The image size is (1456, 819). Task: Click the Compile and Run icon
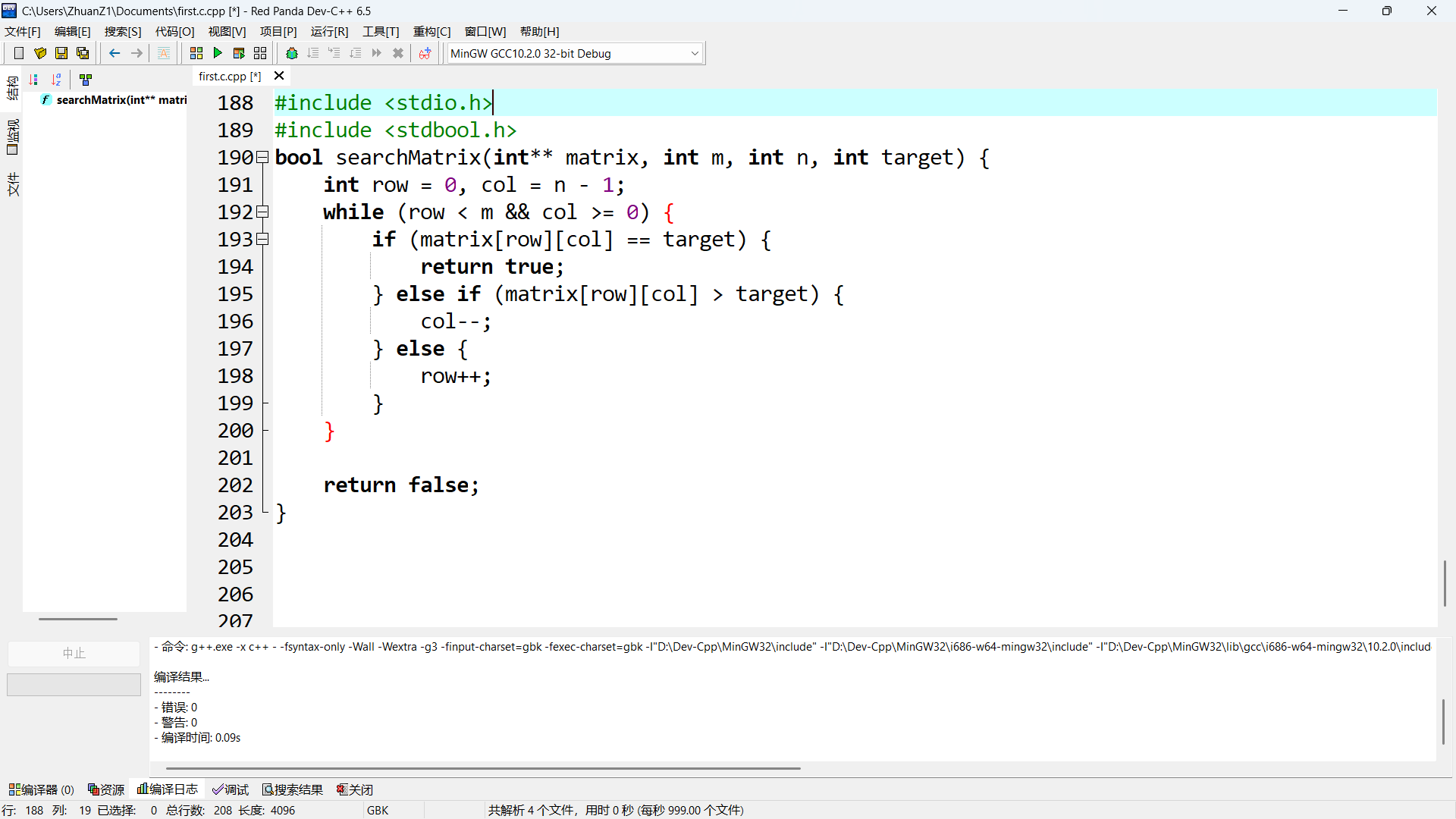(x=239, y=53)
